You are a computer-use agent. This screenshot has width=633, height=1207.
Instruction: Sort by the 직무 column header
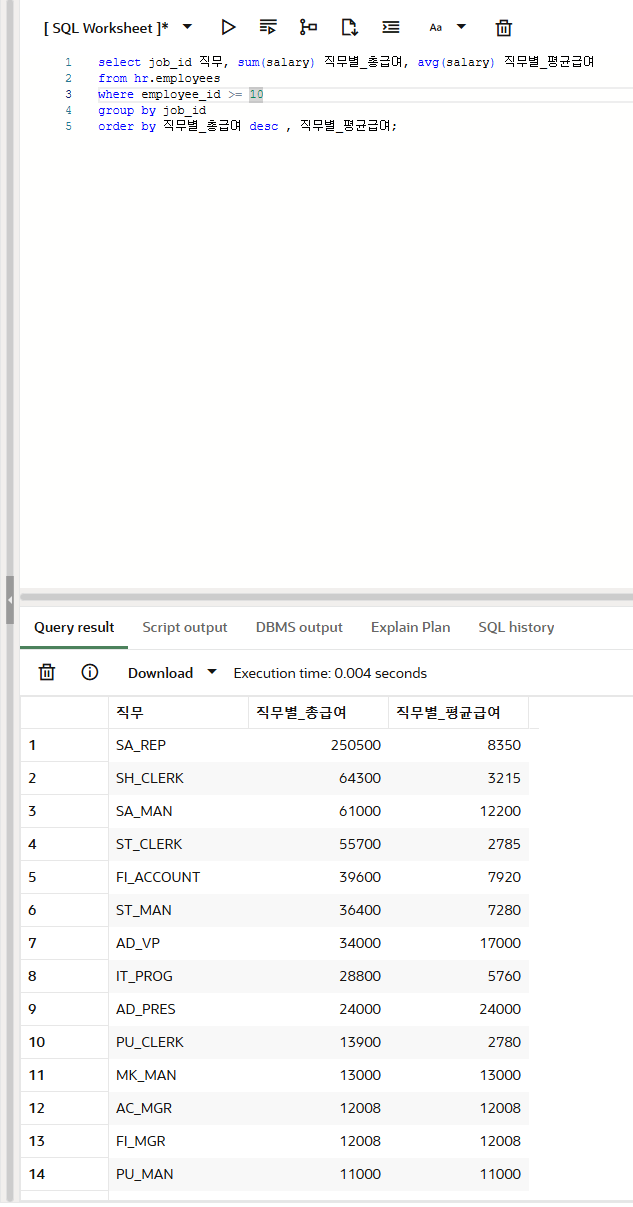178,712
